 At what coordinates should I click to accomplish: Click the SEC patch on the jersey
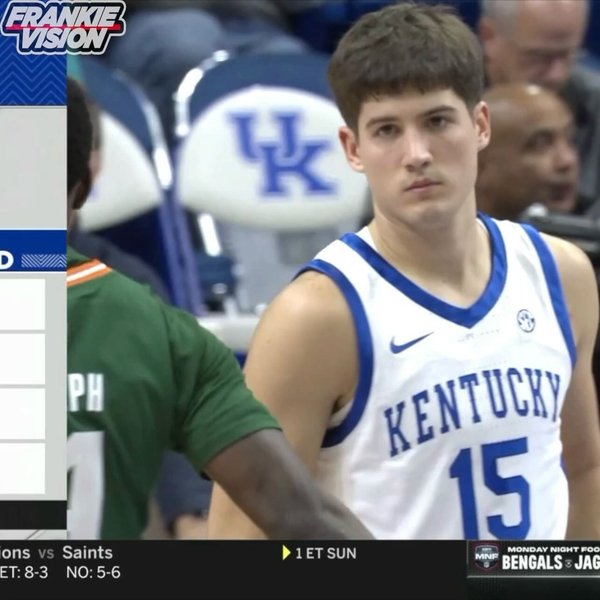(526, 320)
